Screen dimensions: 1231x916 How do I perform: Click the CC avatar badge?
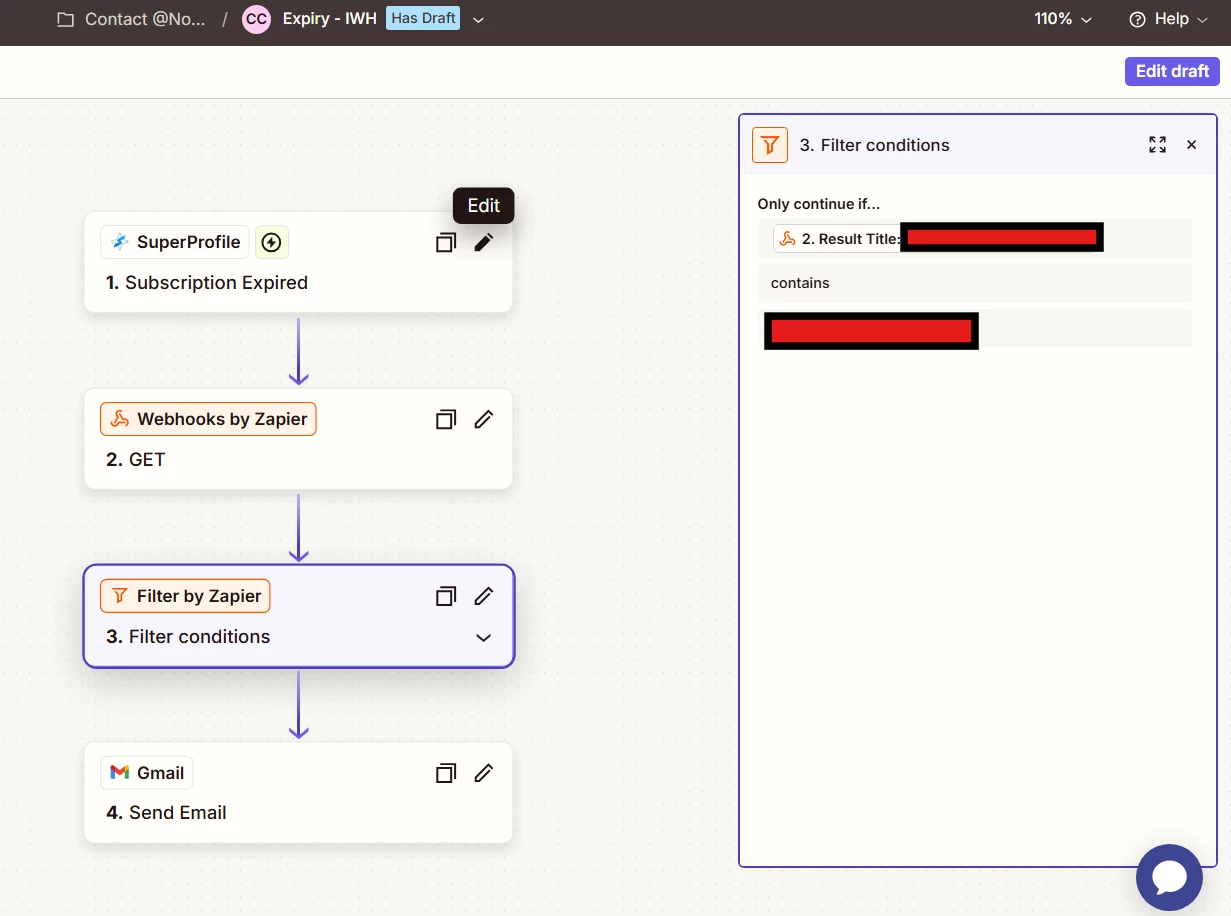257,19
